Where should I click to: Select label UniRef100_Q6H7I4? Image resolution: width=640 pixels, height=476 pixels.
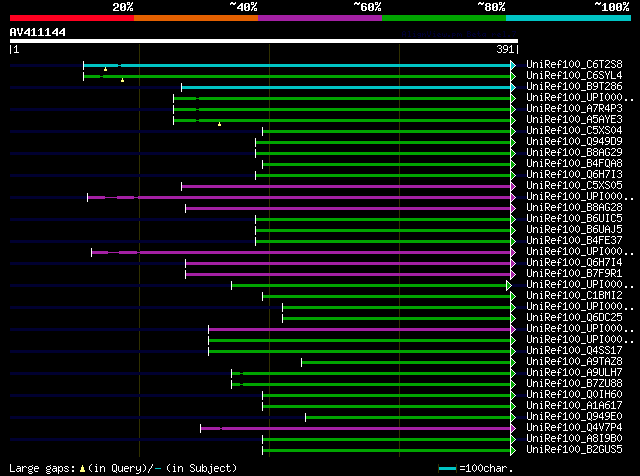click(574, 262)
